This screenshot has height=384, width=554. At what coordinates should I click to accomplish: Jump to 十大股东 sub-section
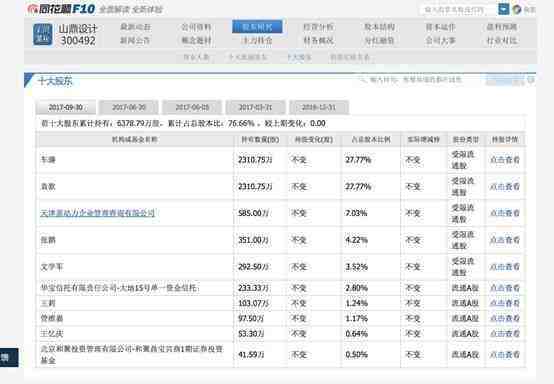299,57
